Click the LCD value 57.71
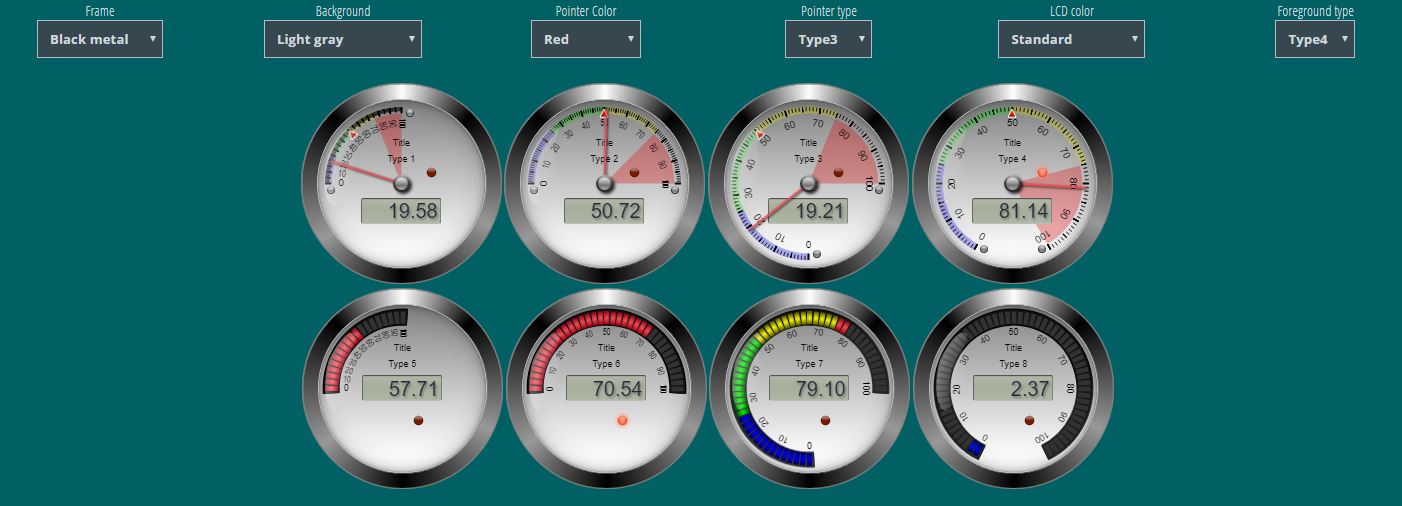This screenshot has width=1402, height=506. coord(402,389)
